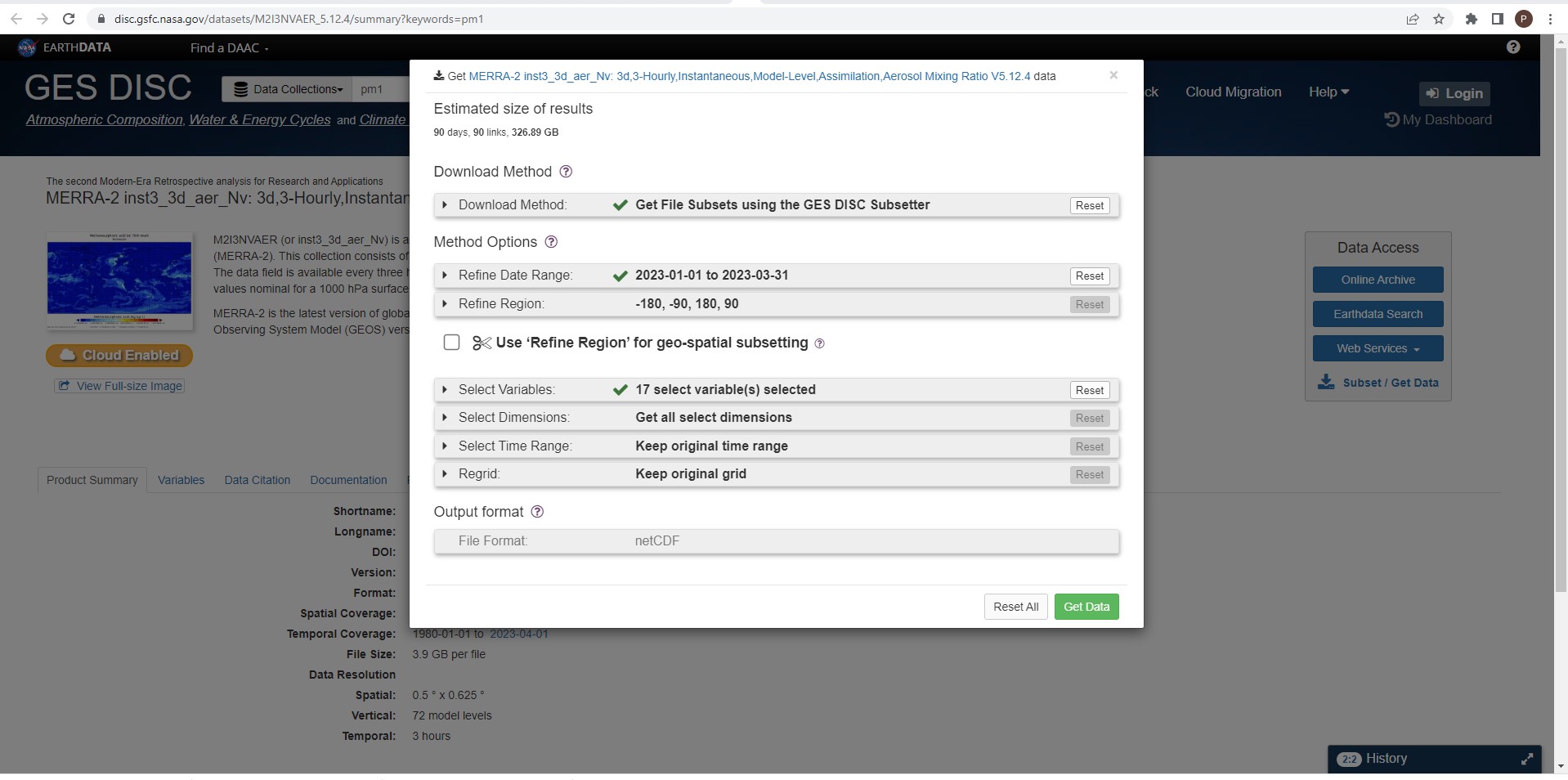Click the browser bookmark star icon
Image resolution: width=1568 pixels, height=780 pixels.
point(1438,18)
